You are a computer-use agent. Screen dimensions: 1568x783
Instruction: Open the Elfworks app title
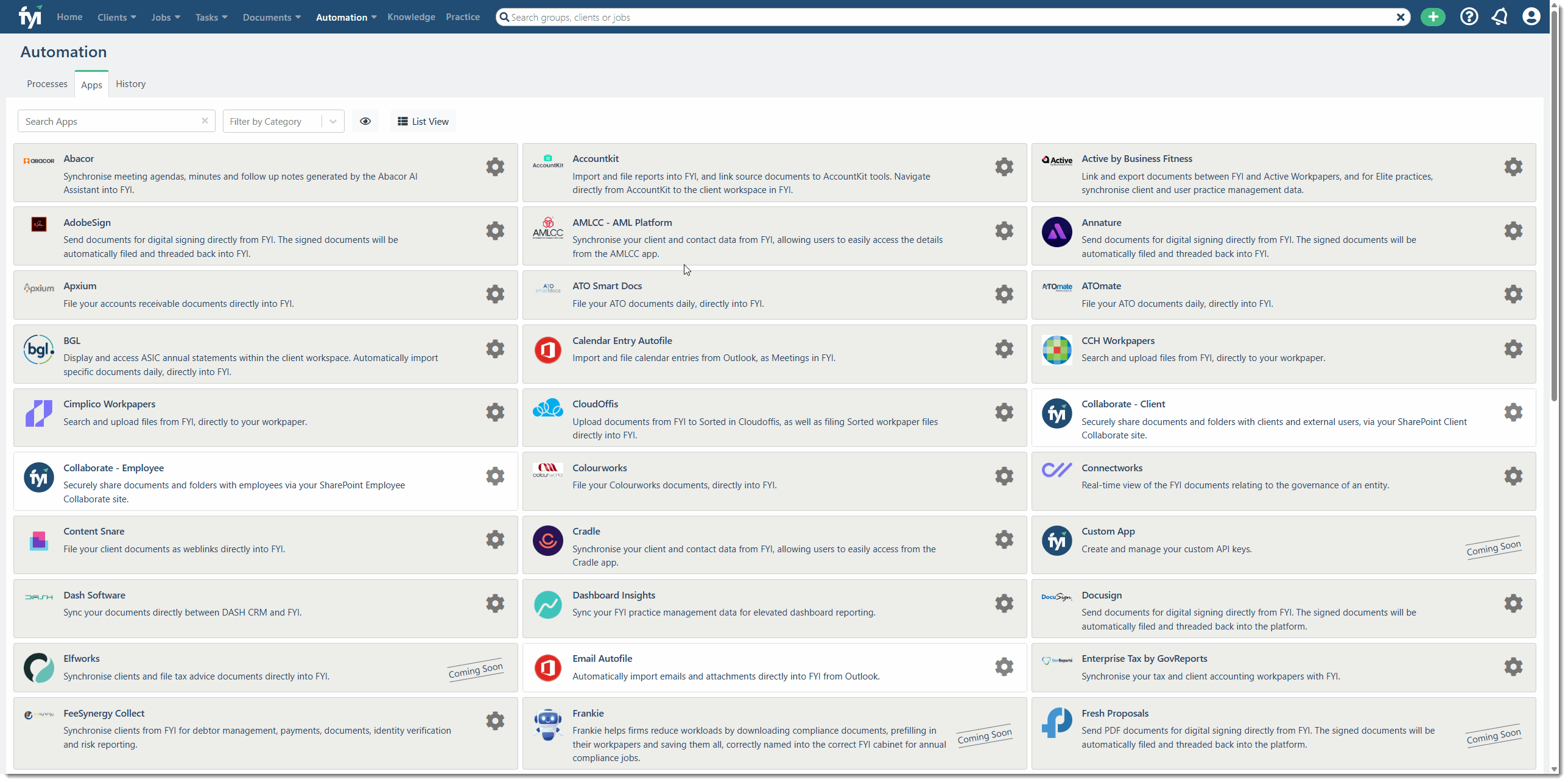tap(82, 658)
